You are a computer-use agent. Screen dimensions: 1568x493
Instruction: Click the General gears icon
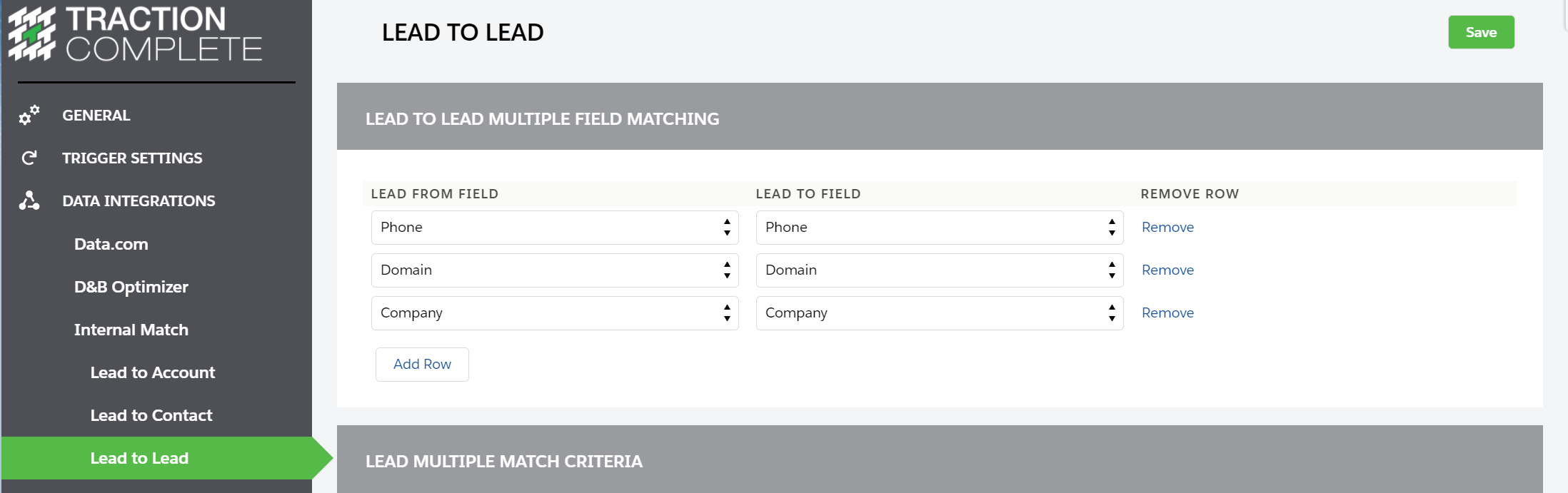pos(29,116)
